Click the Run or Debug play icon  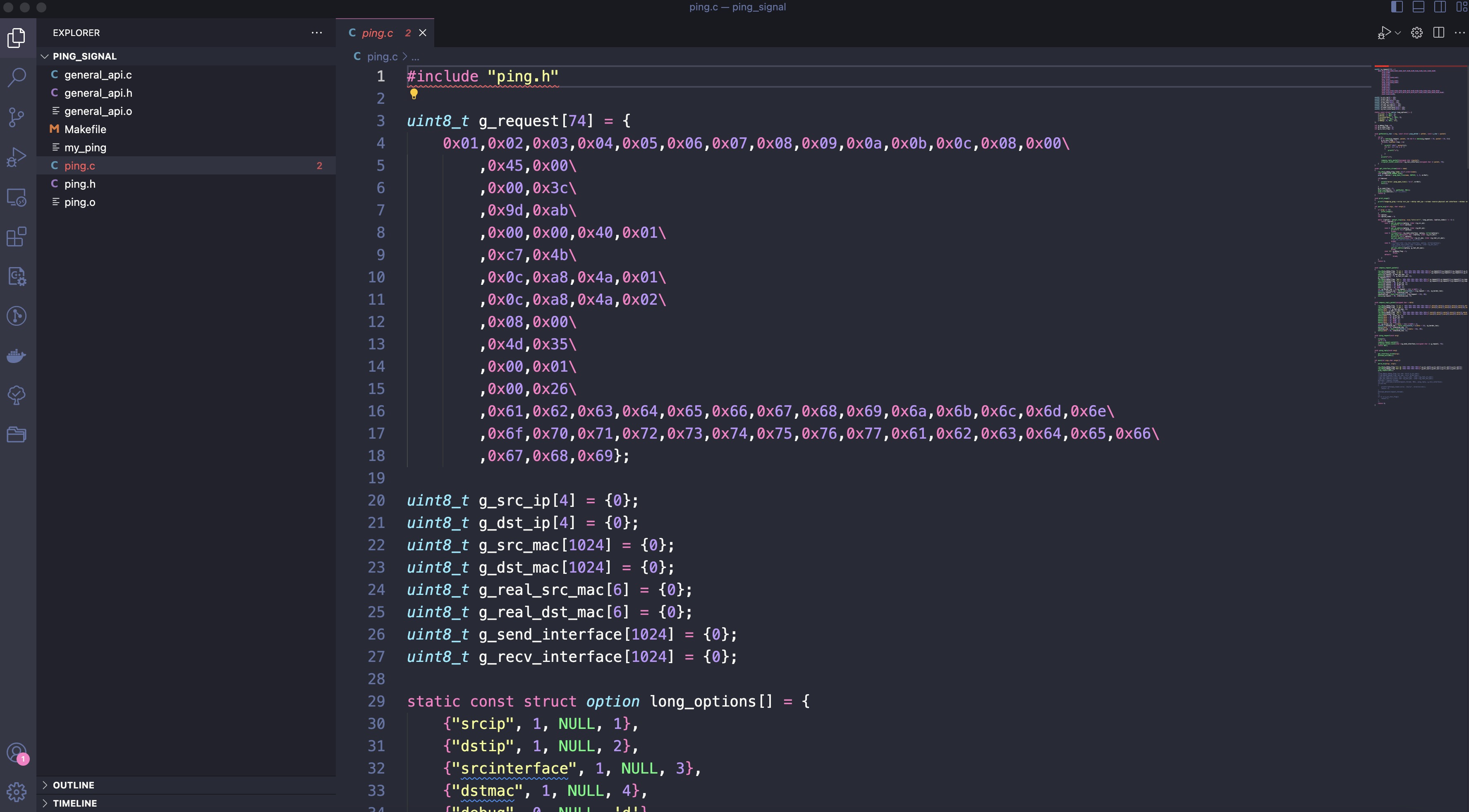coord(1383,33)
